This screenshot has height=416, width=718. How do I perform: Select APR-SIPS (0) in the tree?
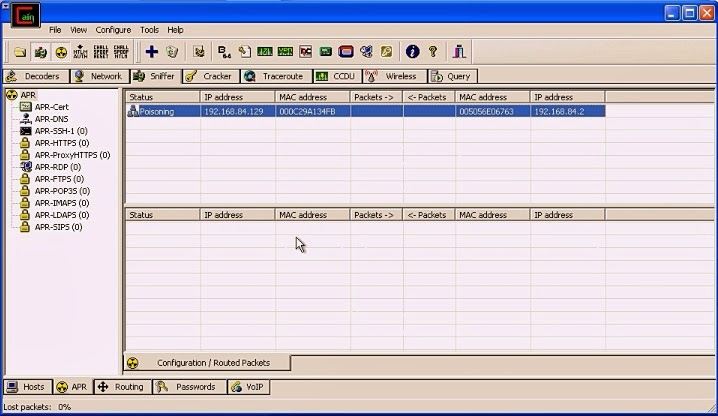(58, 227)
